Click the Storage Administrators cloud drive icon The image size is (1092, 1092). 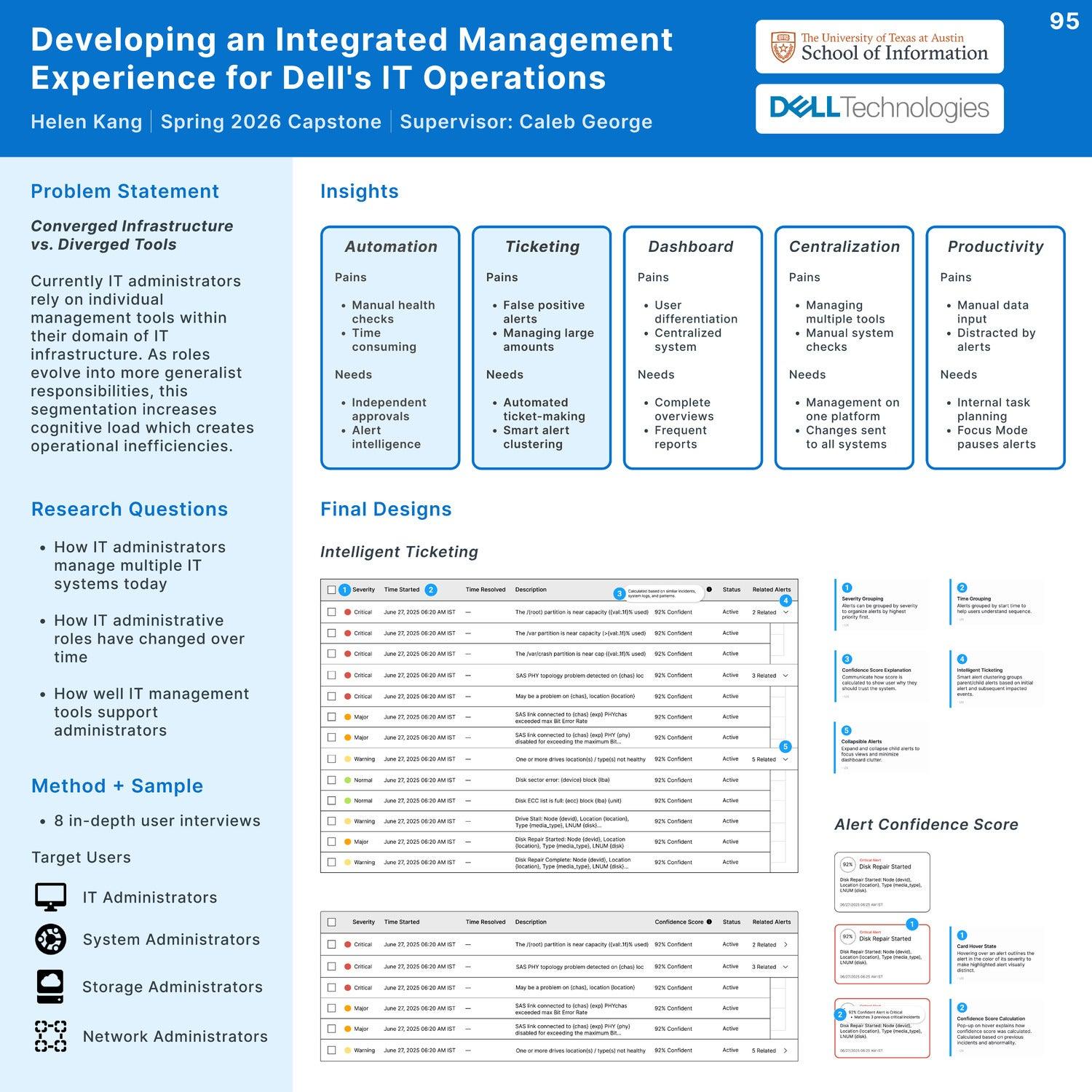click(50, 986)
